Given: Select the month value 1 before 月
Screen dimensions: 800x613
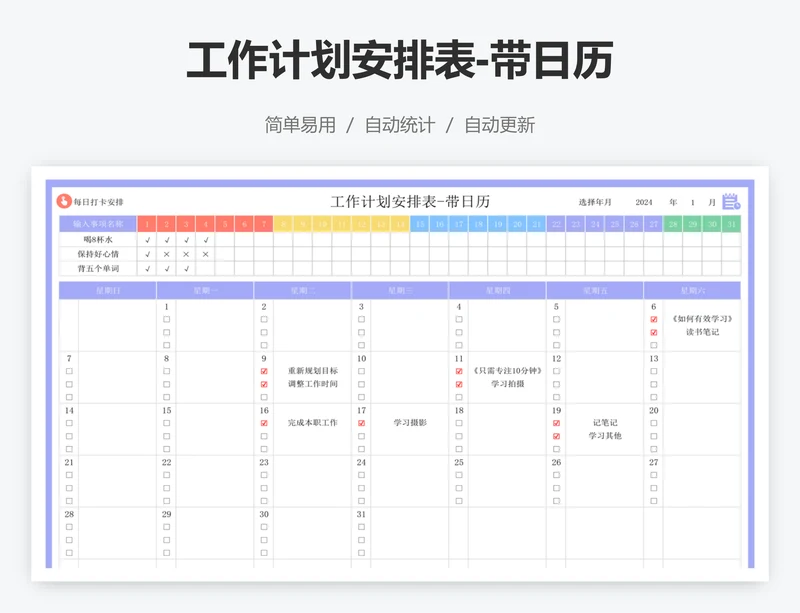Looking at the screenshot, I should point(692,202).
